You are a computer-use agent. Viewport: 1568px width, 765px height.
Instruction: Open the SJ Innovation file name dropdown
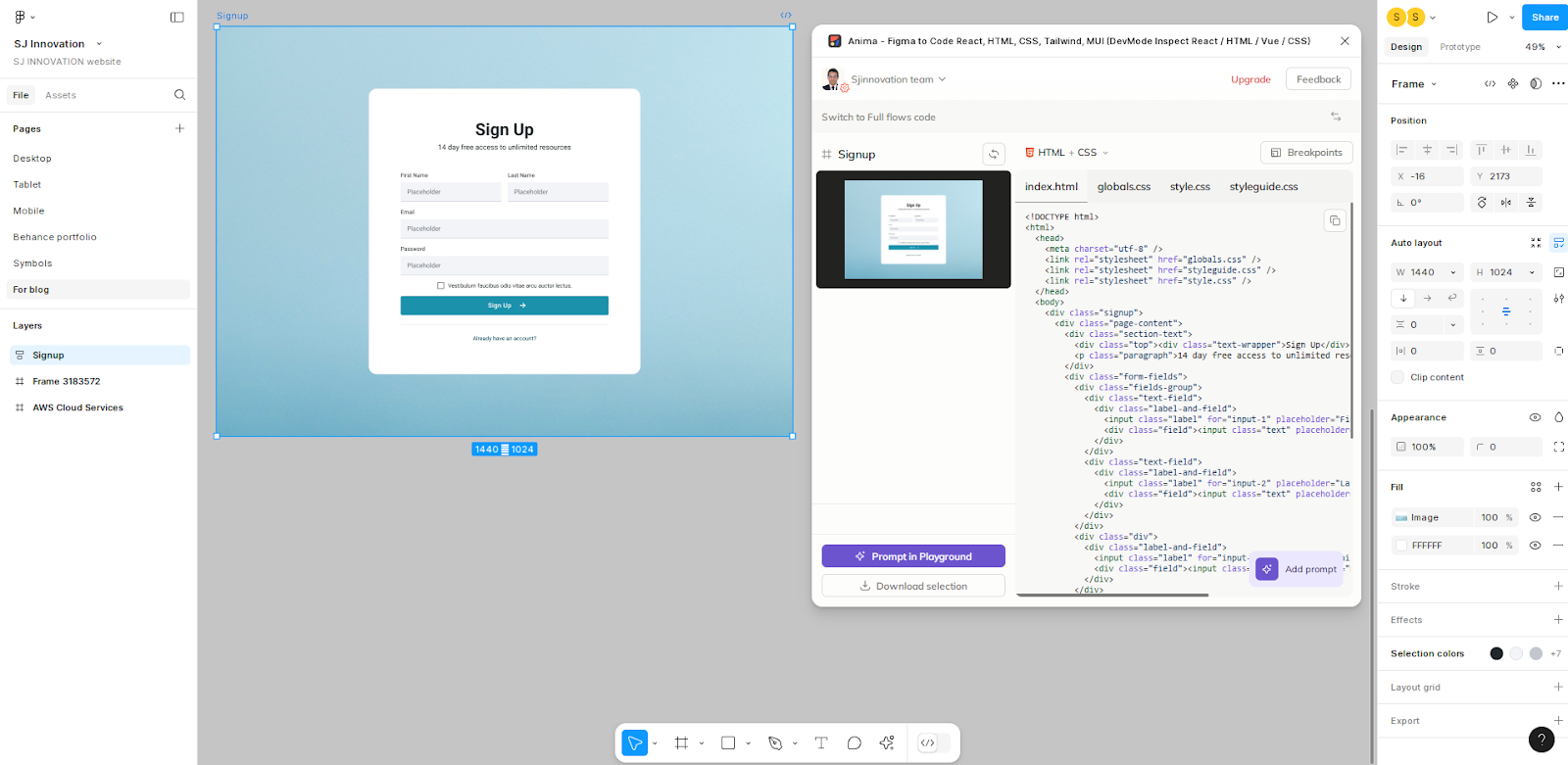click(x=99, y=44)
